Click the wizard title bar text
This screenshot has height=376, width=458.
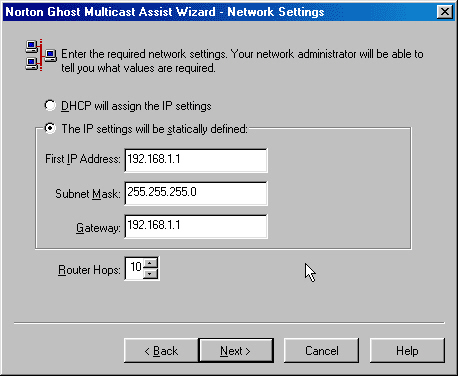point(165,12)
